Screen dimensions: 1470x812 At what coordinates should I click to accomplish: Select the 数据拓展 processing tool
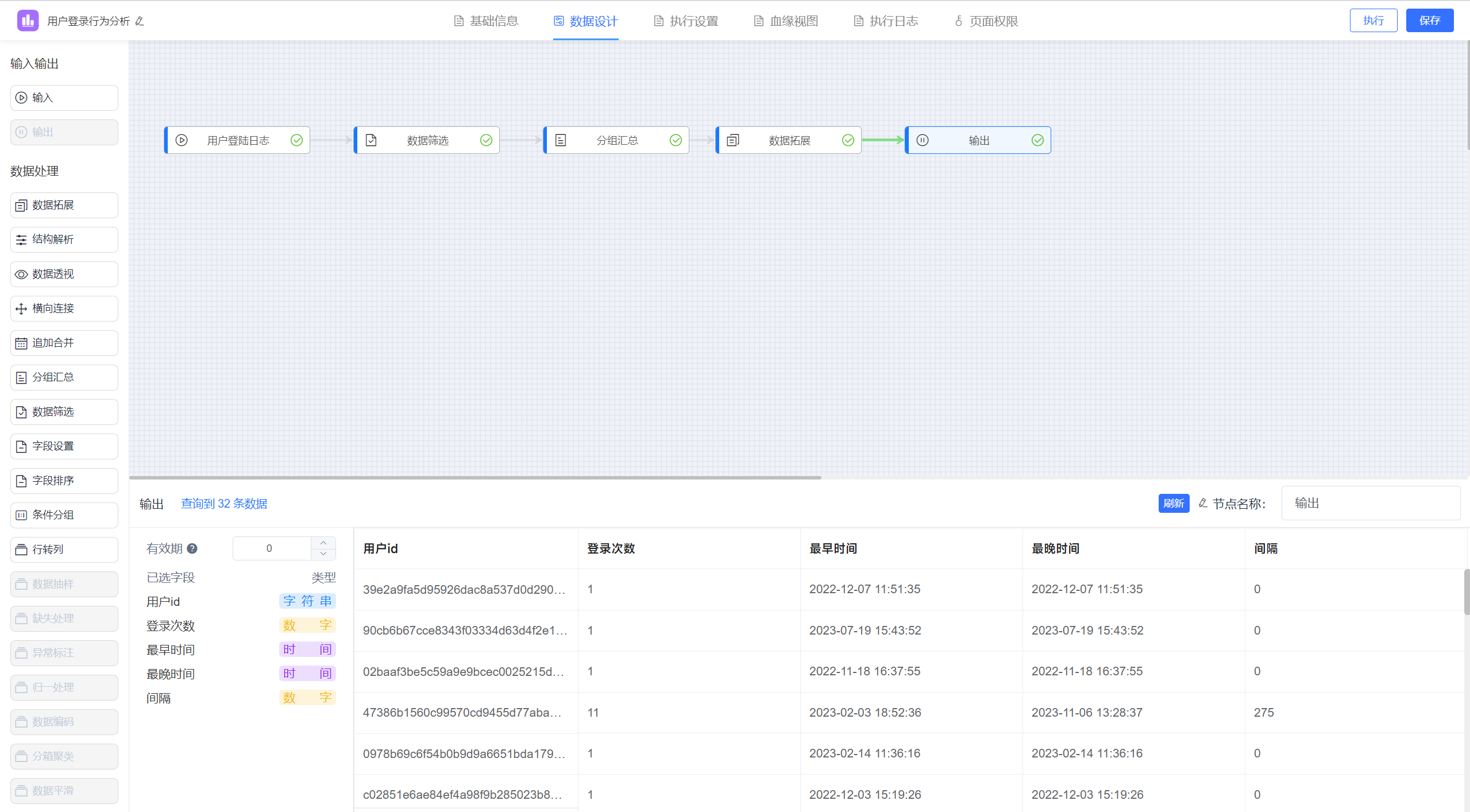coord(63,205)
